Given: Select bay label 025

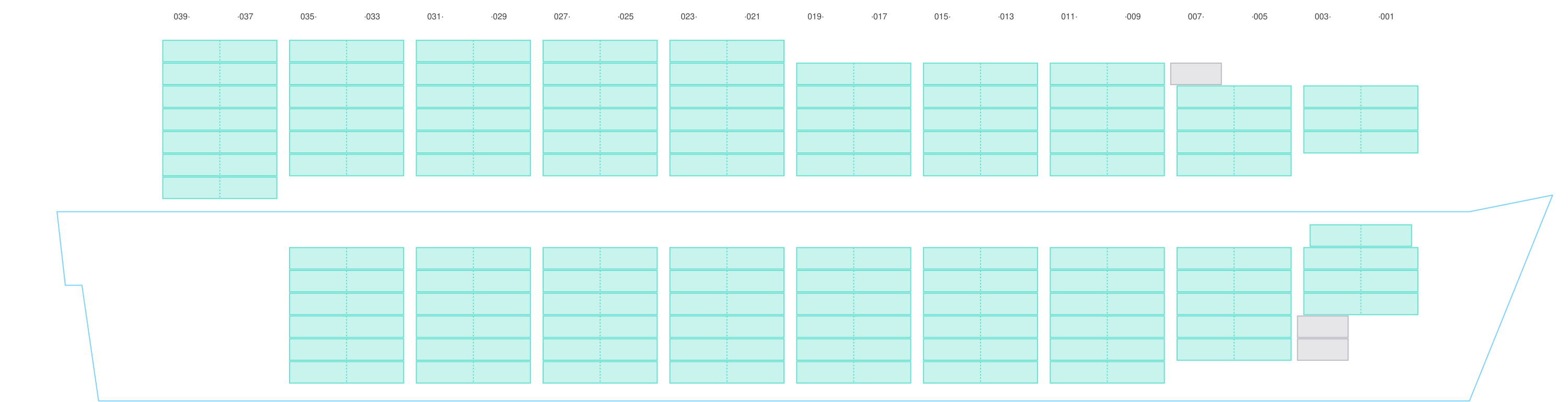Looking at the screenshot, I should click(625, 16).
